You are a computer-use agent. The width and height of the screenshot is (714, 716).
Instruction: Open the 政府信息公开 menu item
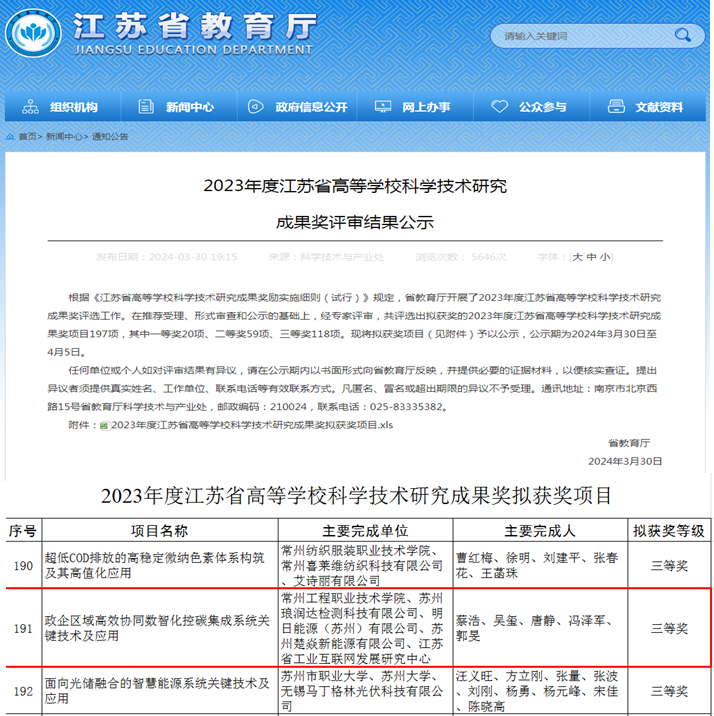point(311,107)
